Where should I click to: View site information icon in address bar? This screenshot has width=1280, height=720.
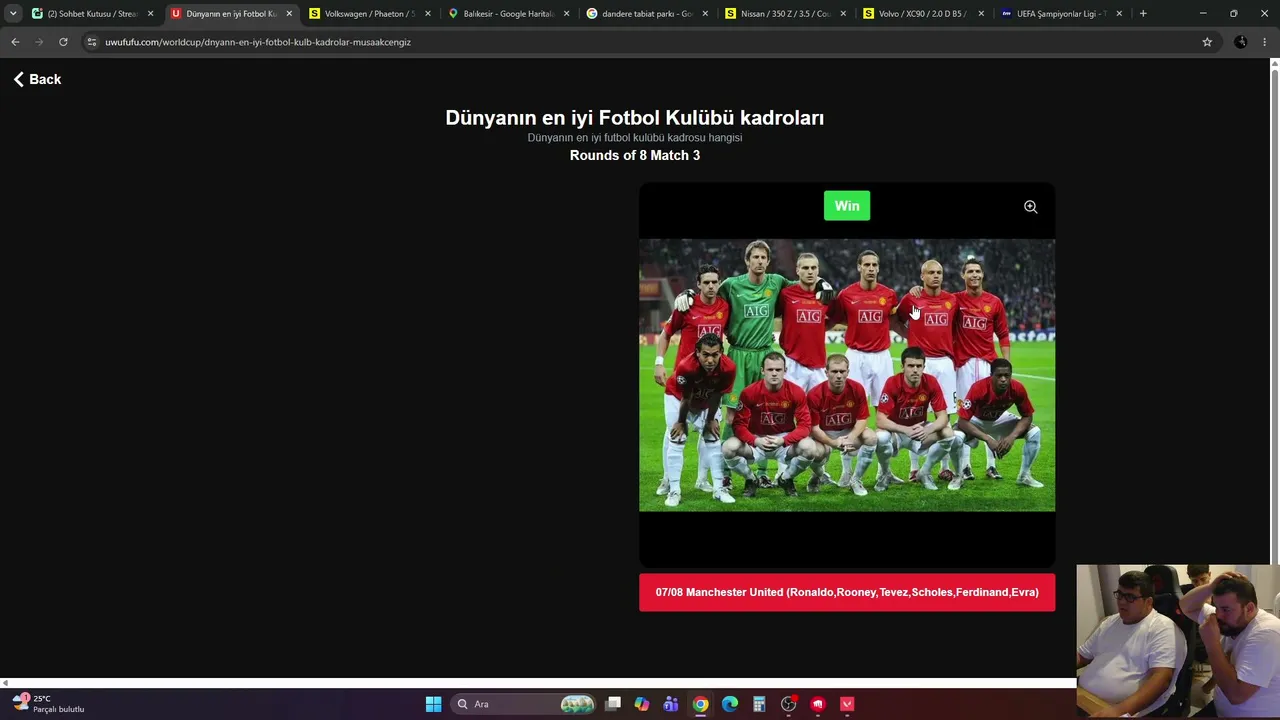click(92, 42)
